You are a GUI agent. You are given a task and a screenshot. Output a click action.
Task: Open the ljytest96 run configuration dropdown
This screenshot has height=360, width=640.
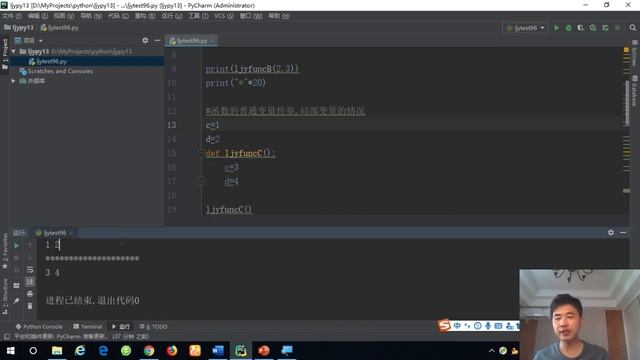(525, 28)
